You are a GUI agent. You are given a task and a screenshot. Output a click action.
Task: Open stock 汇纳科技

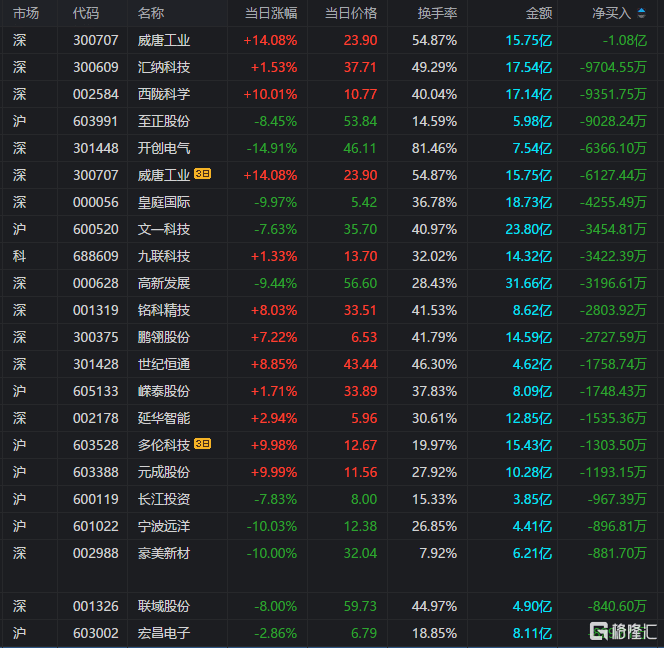pyautogui.click(x=164, y=67)
